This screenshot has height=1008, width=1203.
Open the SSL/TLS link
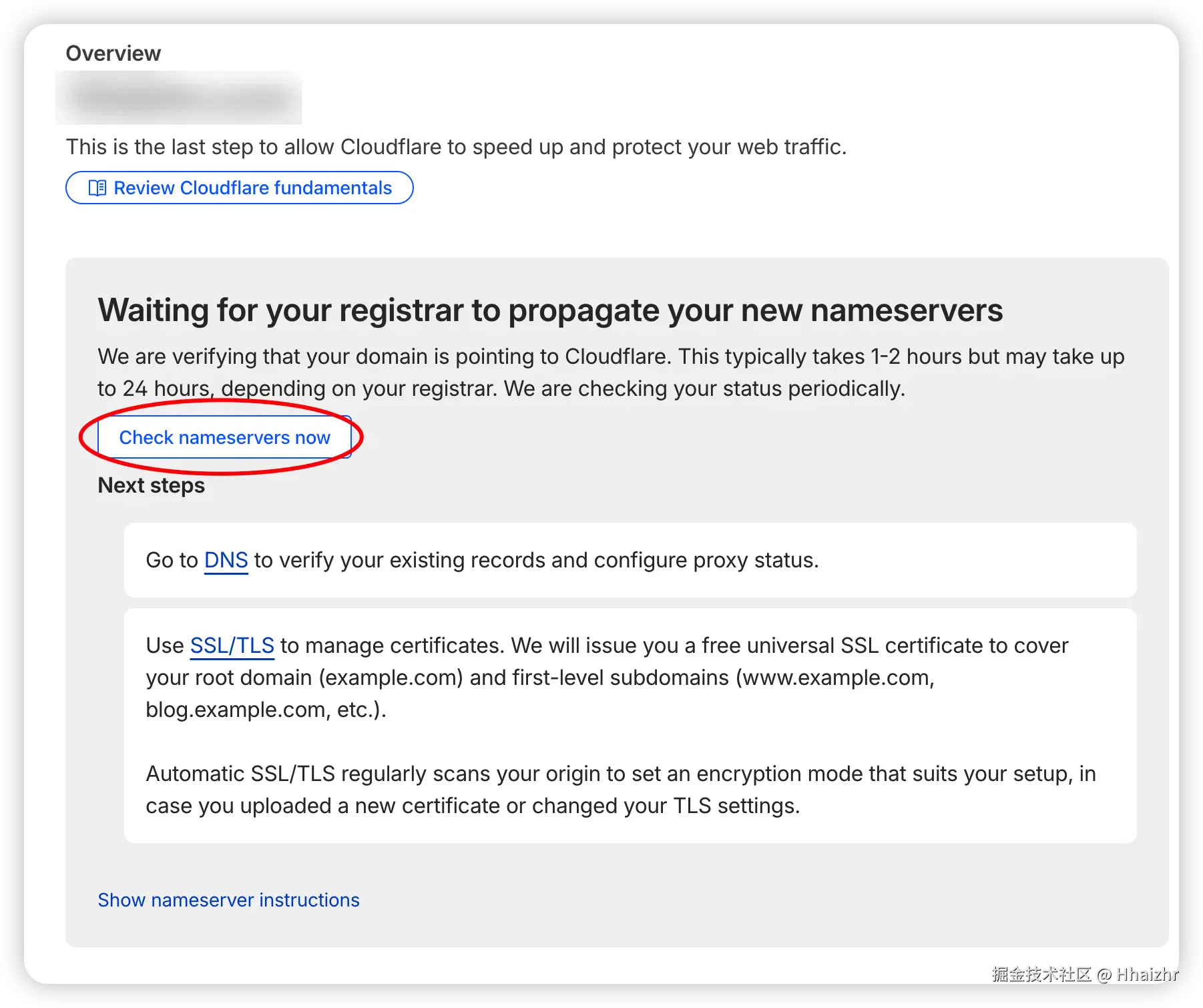[x=232, y=646]
